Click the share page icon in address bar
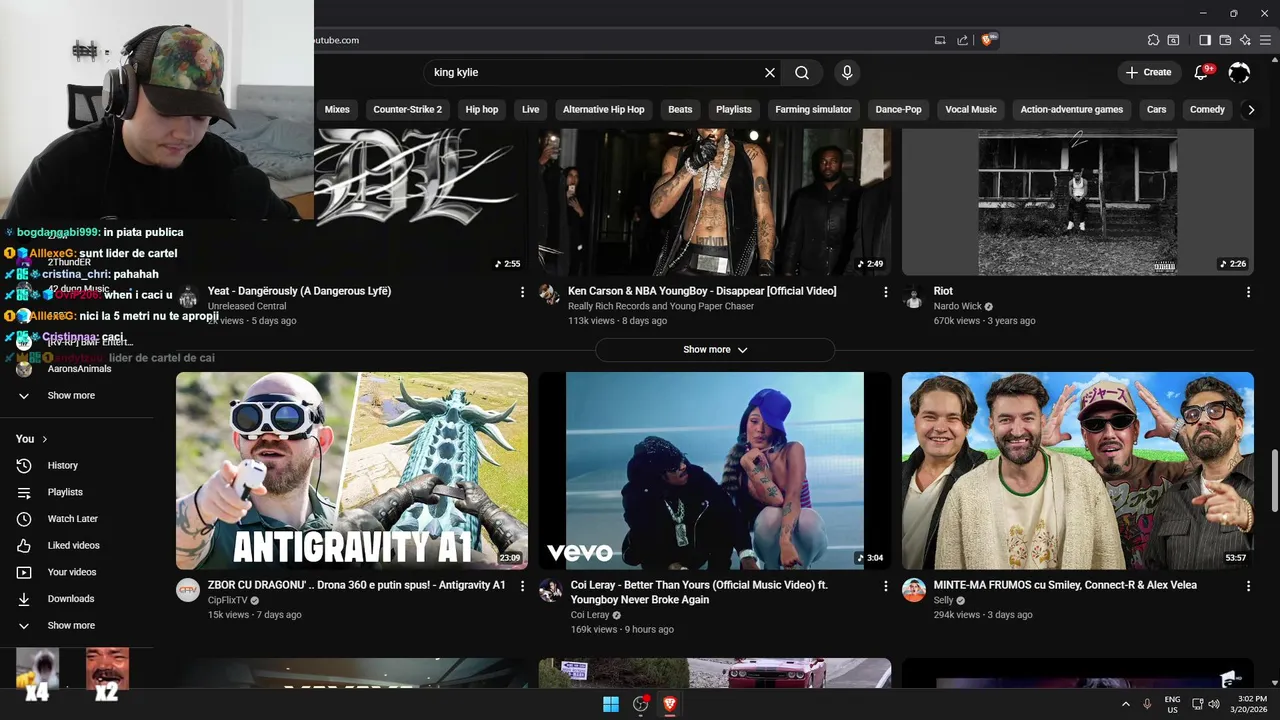This screenshot has width=1280, height=720. point(962,40)
